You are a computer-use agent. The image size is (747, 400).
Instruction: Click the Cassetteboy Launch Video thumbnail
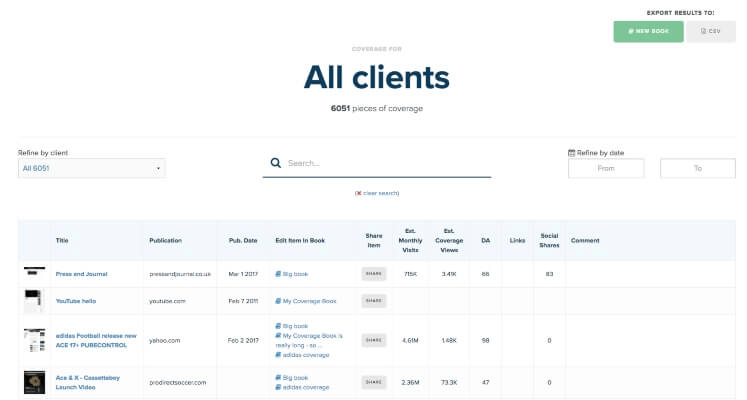pos(34,382)
